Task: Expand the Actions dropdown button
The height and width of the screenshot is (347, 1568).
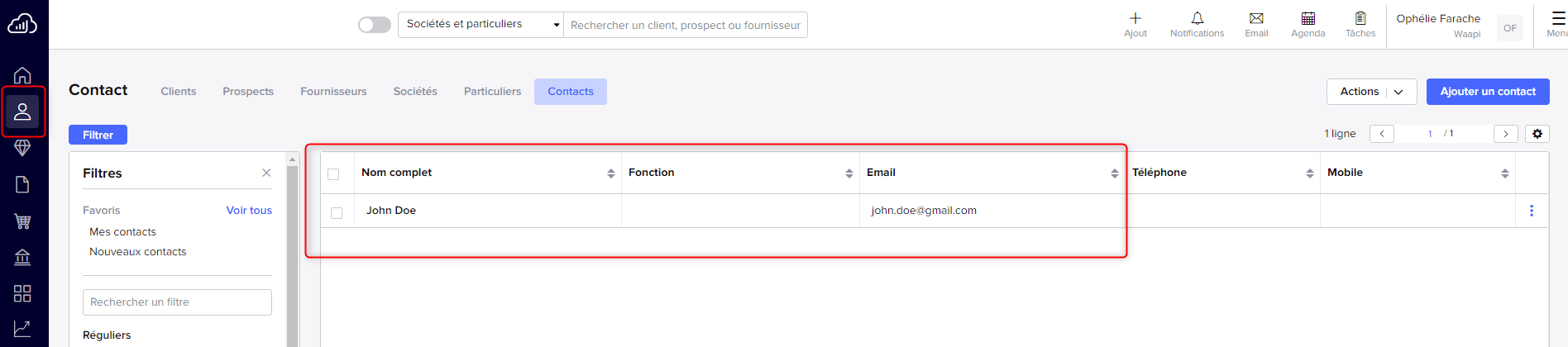Action: click(1372, 92)
